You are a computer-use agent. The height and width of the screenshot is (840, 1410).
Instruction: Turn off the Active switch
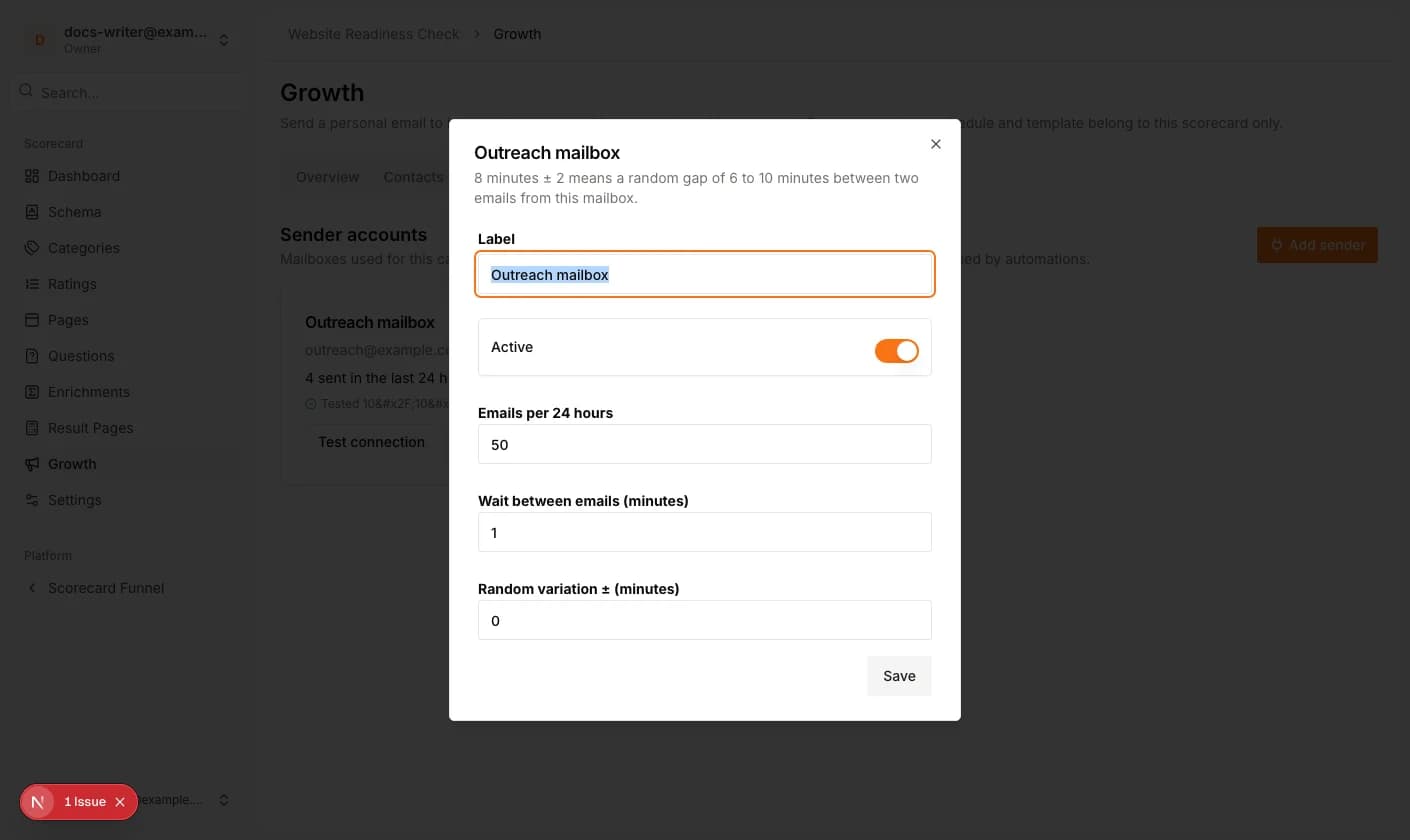896,351
